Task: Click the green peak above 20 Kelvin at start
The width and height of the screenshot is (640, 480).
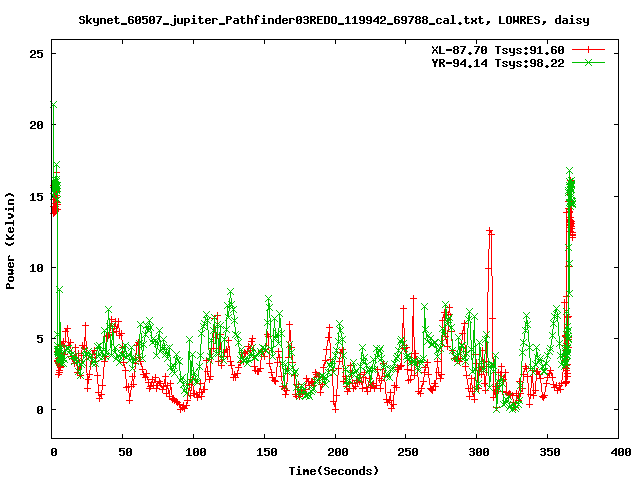Action: pos(53,105)
